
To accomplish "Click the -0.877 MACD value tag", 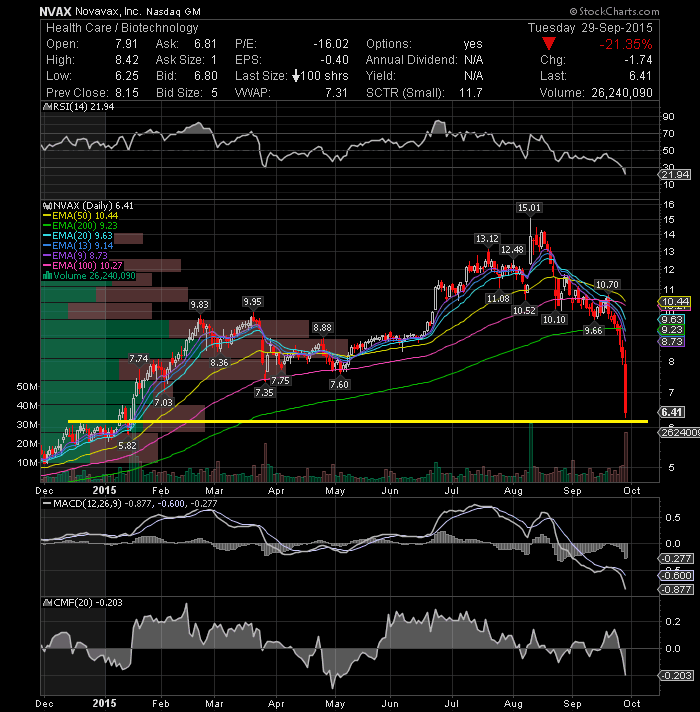I will pyautogui.click(x=676, y=590).
